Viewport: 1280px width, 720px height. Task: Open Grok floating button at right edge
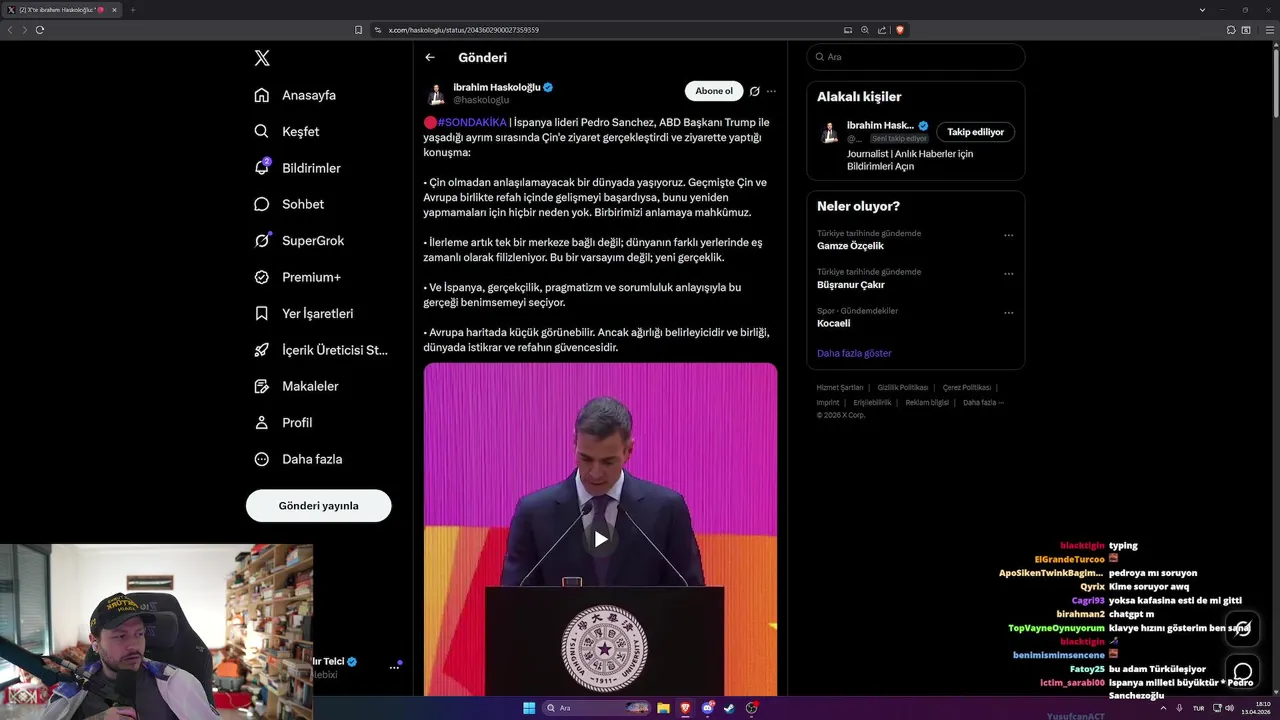[1243, 629]
